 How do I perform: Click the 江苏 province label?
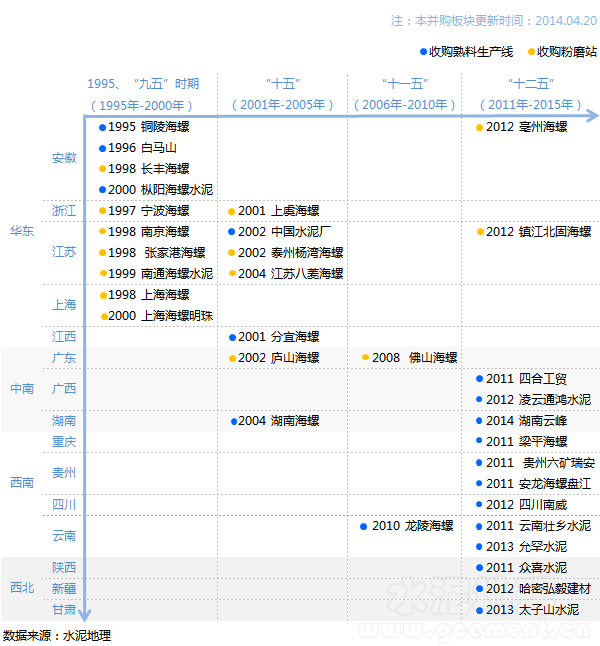[64, 252]
